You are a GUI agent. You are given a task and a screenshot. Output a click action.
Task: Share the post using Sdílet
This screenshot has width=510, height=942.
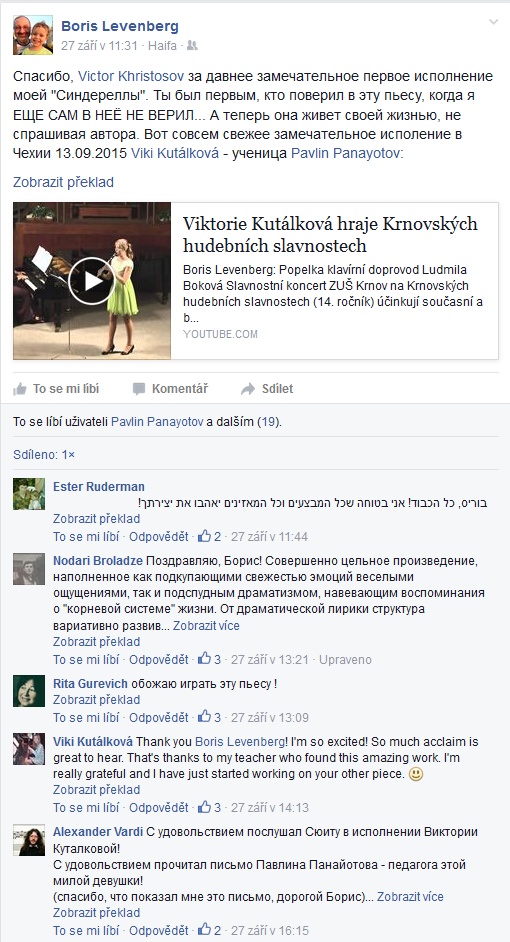coord(267,389)
